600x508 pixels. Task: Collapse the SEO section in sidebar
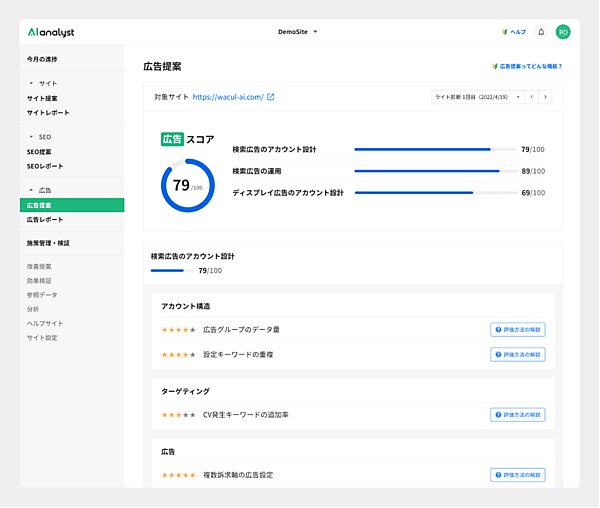pyautogui.click(x=31, y=136)
